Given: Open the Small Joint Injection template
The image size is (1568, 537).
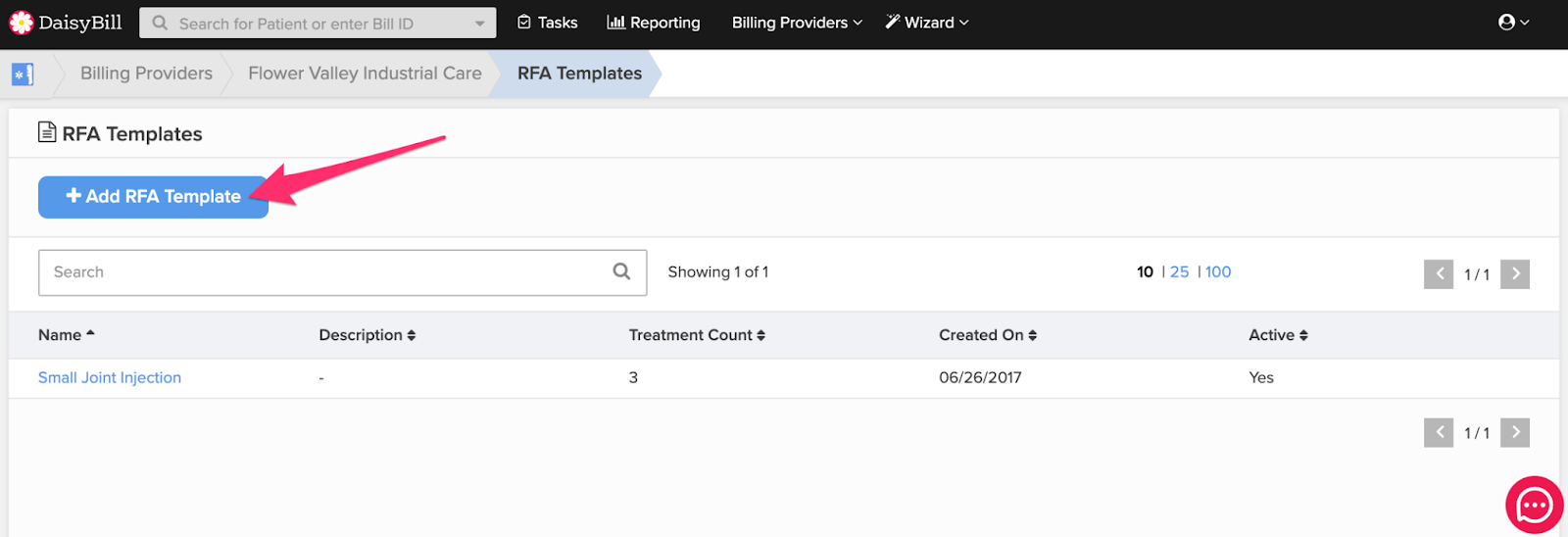Looking at the screenshot, I should [110, 377].
